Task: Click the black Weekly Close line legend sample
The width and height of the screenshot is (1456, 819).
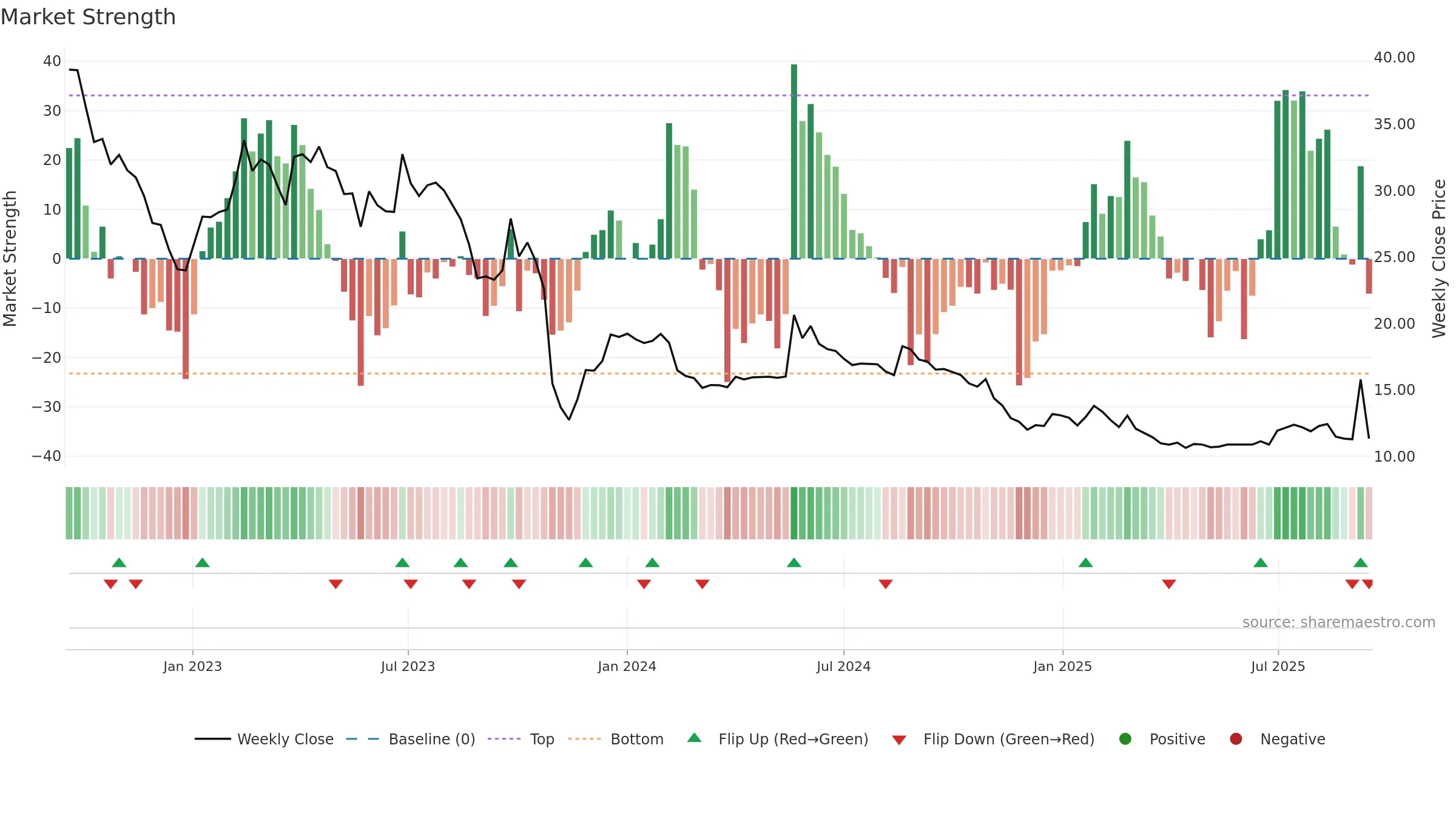Action: pos(212,739)
